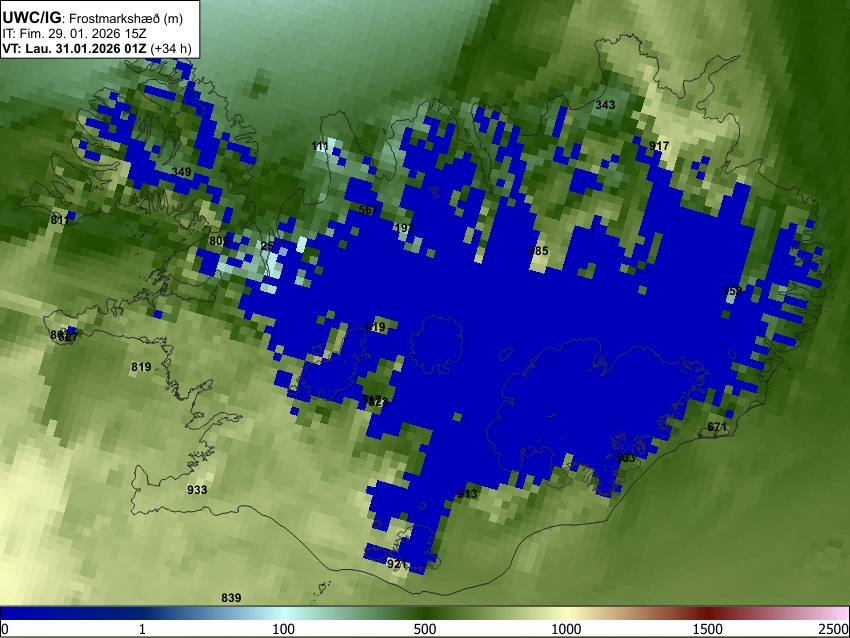850x638 pixels.
Task: Click the legend tick label 500
Action: (x=424, y=629)
